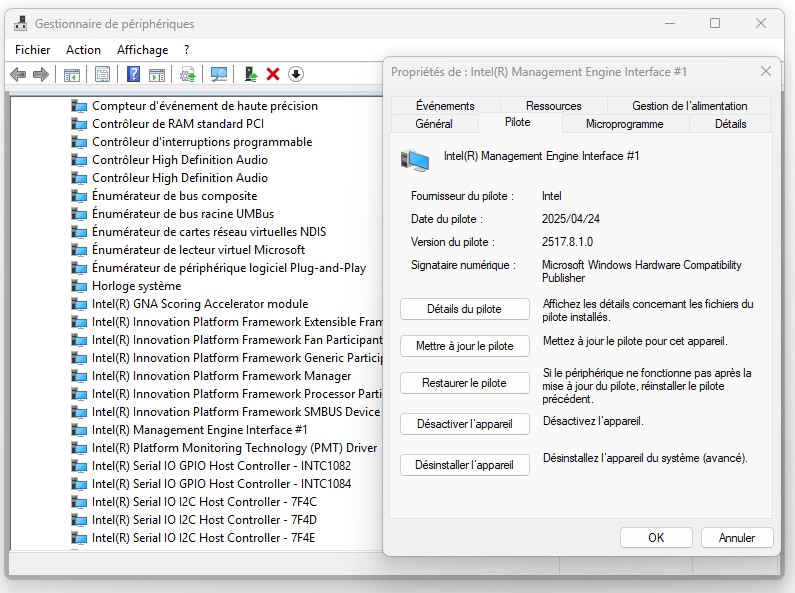The width and height of the screenshot is (795, 593).
Task: Click the black down-arrow disable device icon
Action: pos(296,74)
